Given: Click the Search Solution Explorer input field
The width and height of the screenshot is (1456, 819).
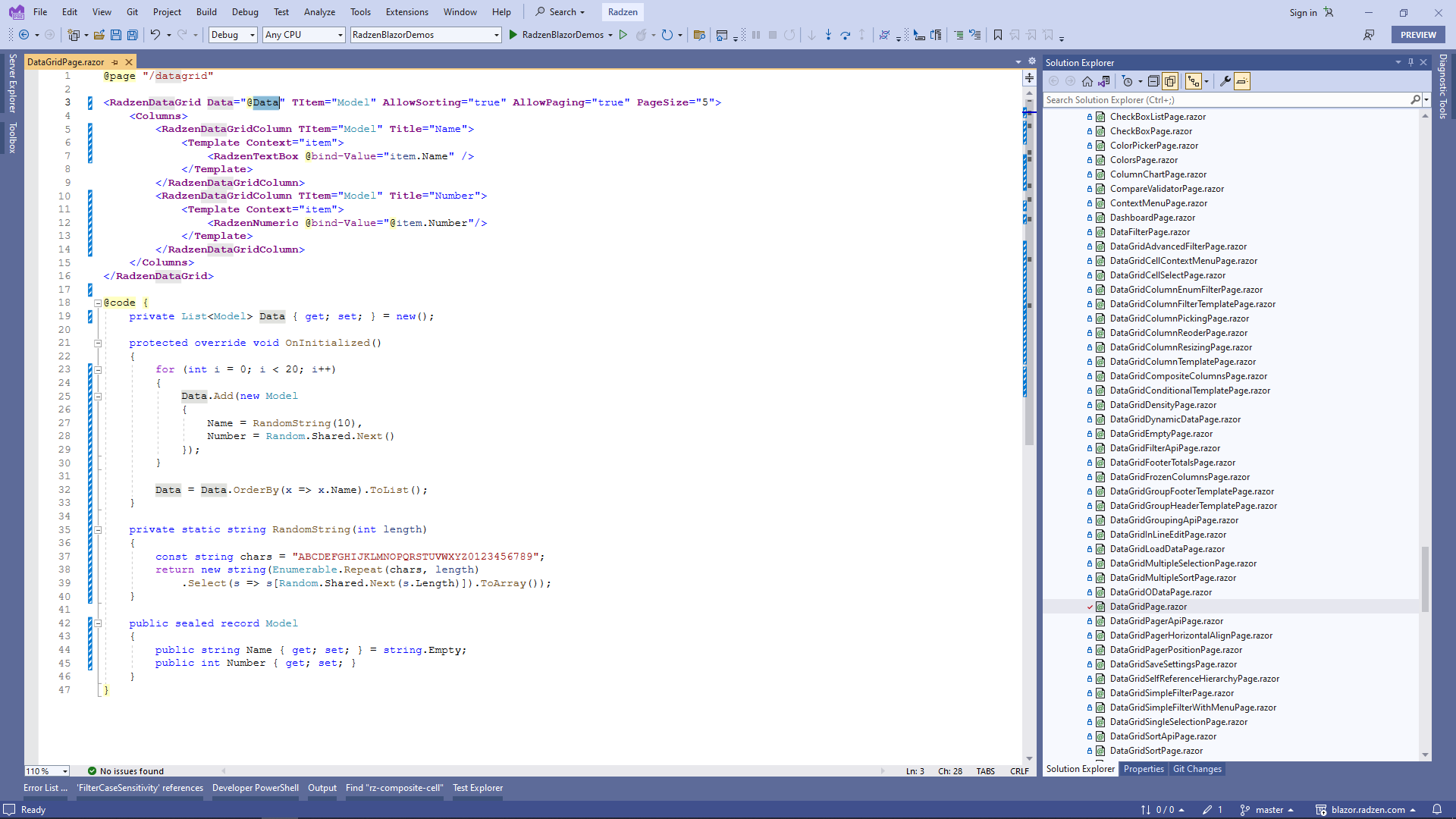Looking at the screenshot, I should 1225,100.
